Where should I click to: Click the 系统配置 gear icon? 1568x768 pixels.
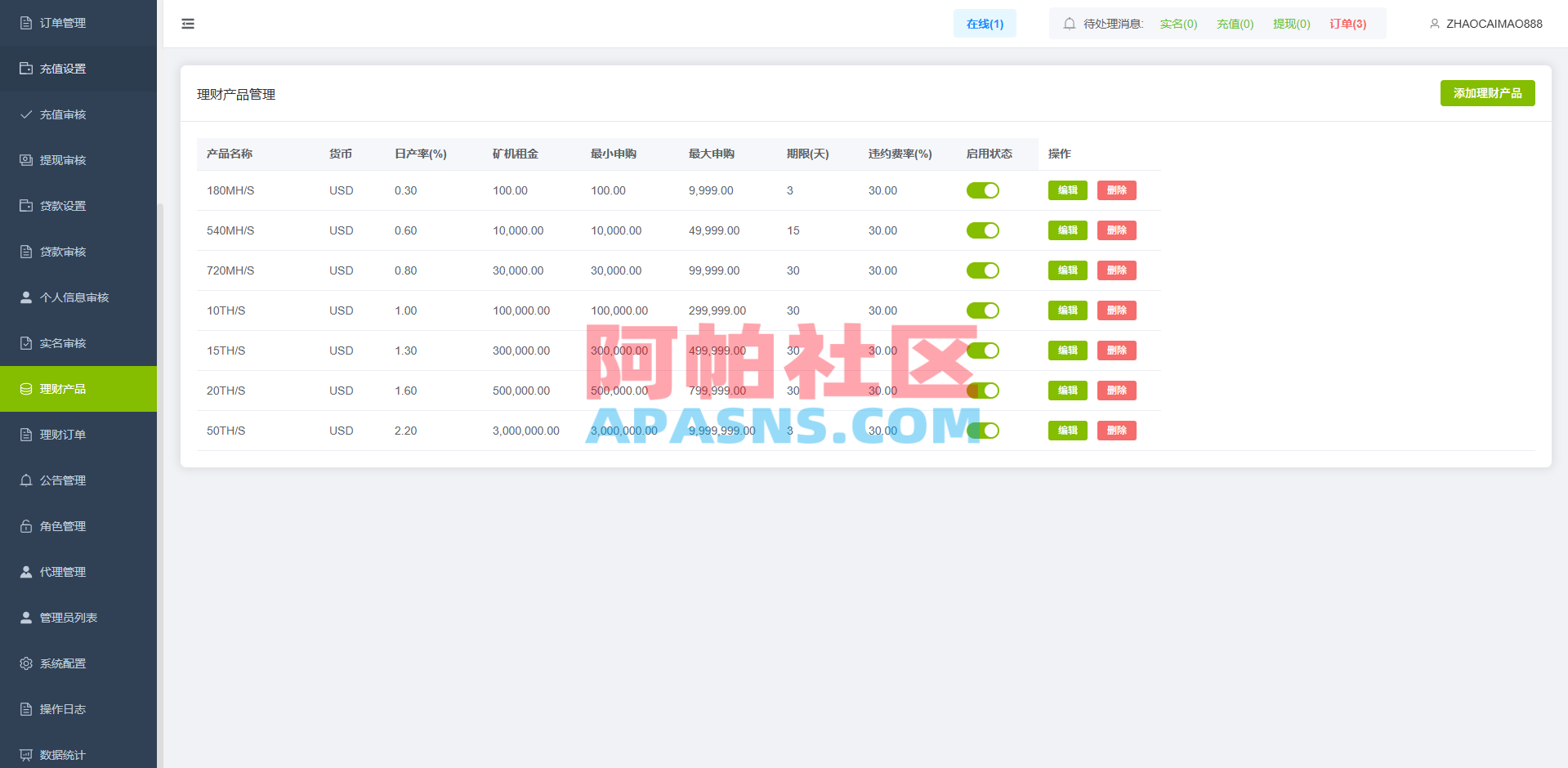click(26, 663)
